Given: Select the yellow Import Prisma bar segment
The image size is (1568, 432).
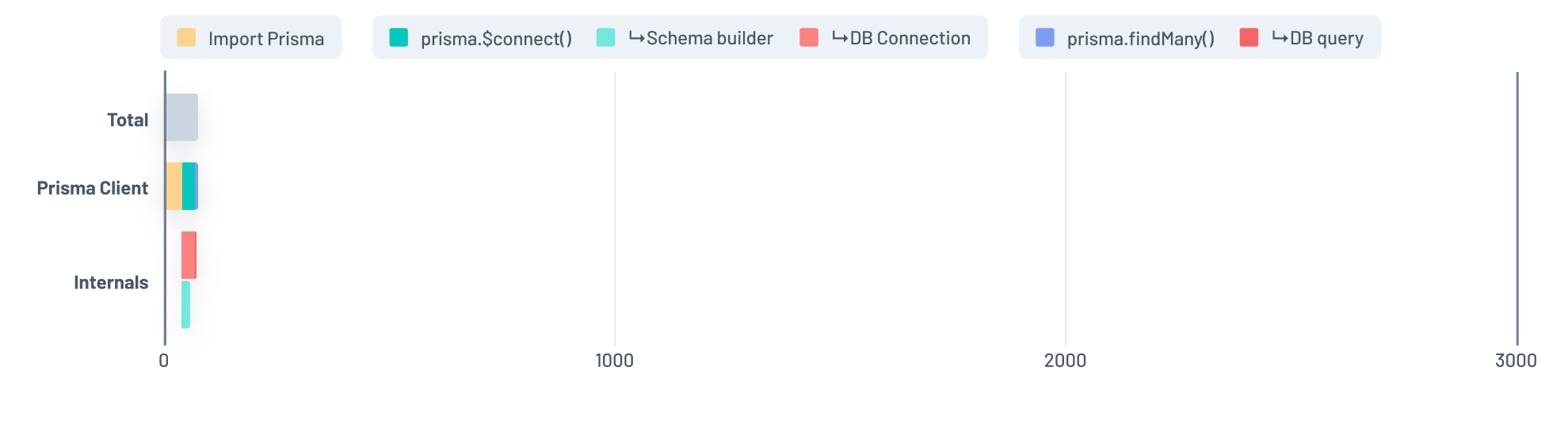Looking at the screenshot, I should click(x=174, y=186).
